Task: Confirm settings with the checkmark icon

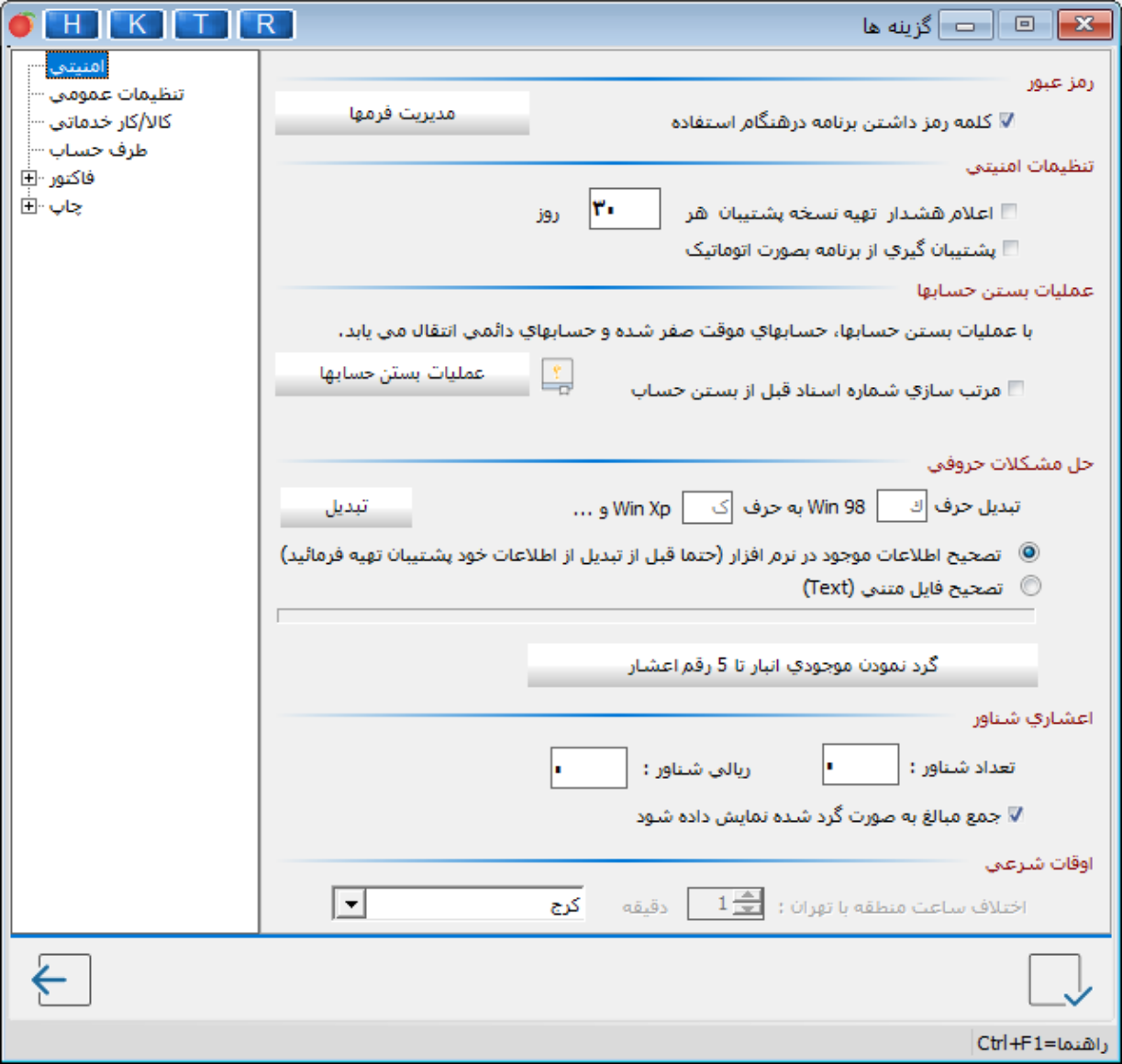Action: point(1061,981)
